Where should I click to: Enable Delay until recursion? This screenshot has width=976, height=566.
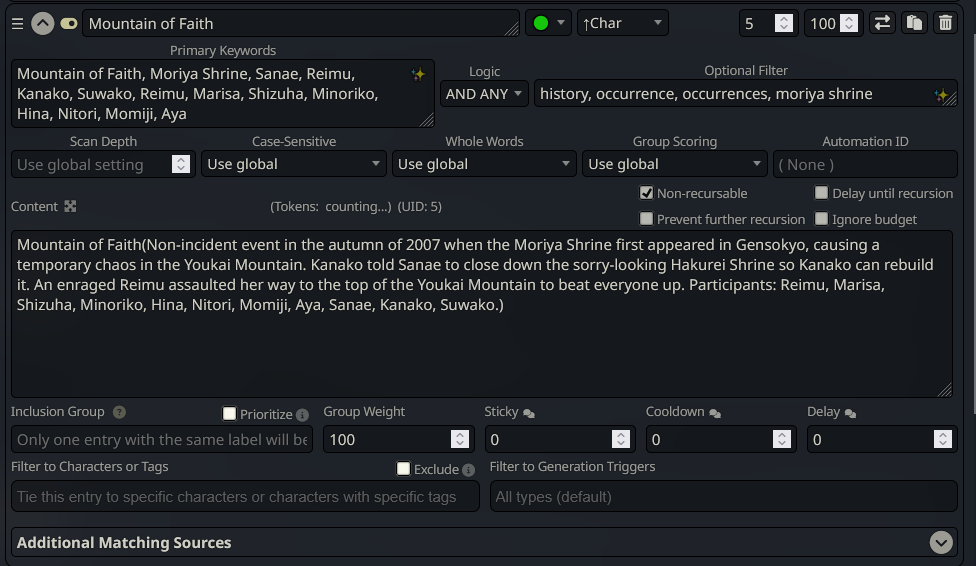coord(822,193)
